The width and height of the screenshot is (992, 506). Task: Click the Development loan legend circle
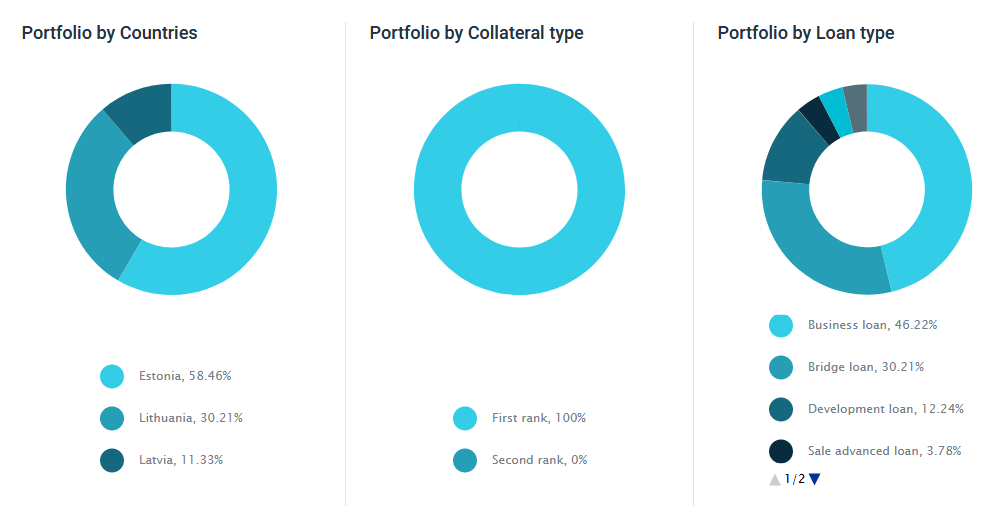781,409
